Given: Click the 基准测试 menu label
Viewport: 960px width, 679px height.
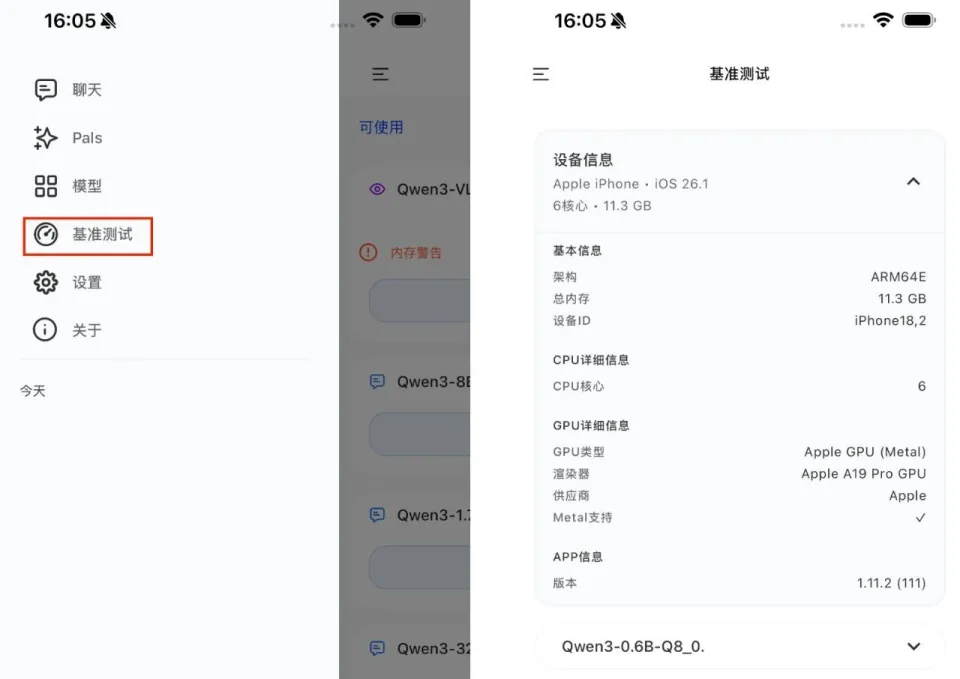Looking at the screenshot, I should (102, 234).
